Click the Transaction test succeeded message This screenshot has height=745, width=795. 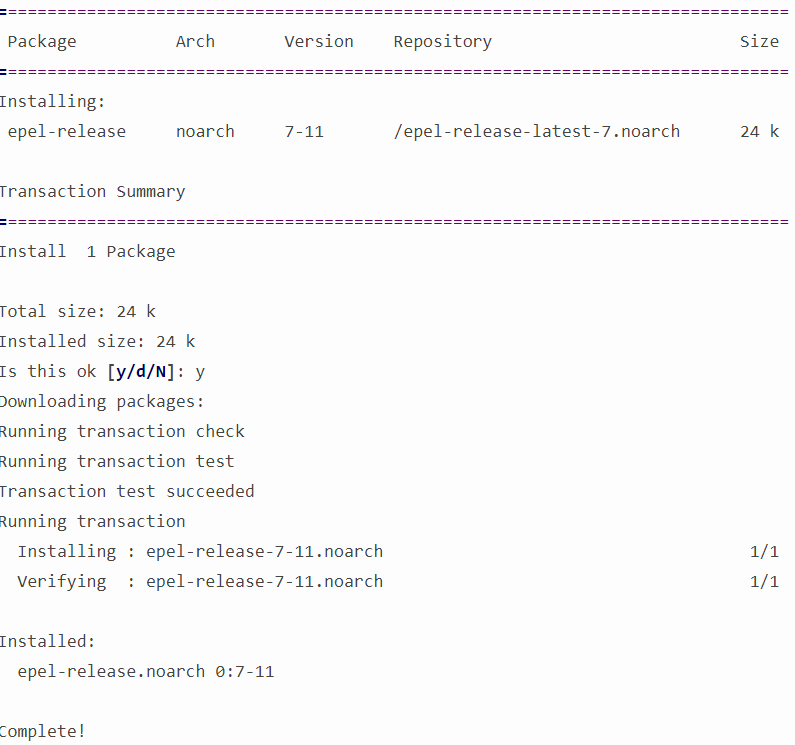tap(127, 492)
